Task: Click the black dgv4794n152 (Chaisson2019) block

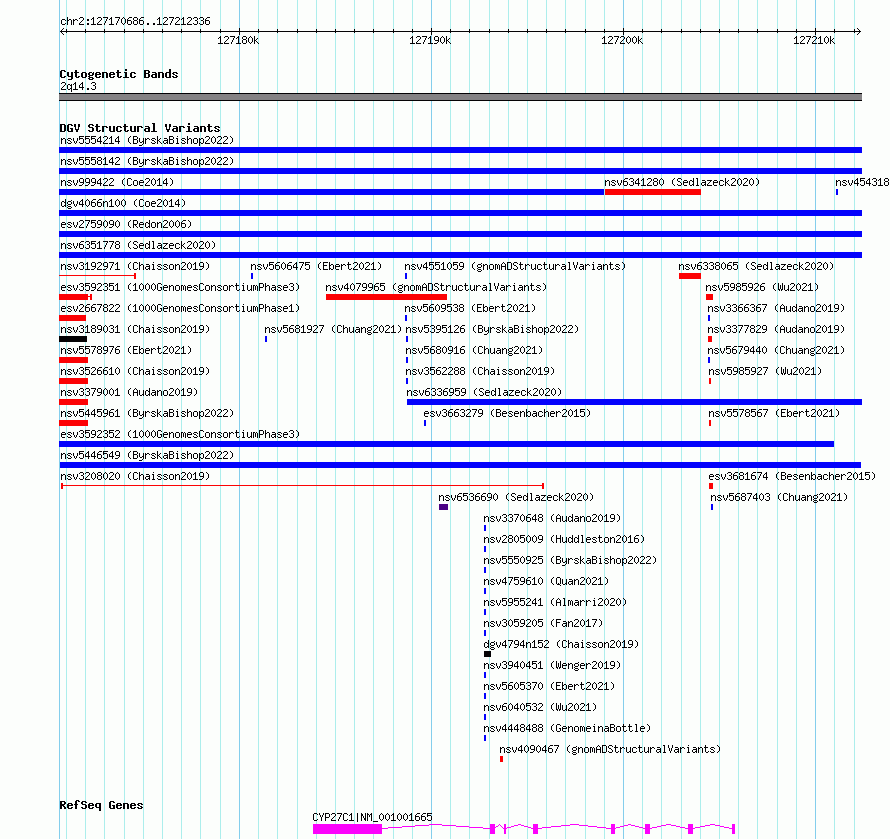Action: point(488,654)
